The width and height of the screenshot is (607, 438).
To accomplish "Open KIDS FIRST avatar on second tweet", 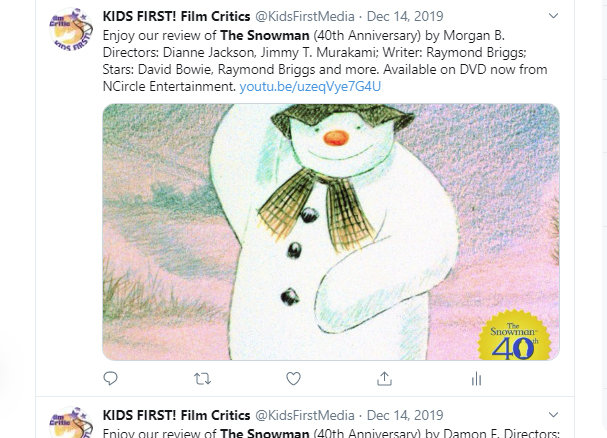I will pyautogui.click(x=71, y=423).
